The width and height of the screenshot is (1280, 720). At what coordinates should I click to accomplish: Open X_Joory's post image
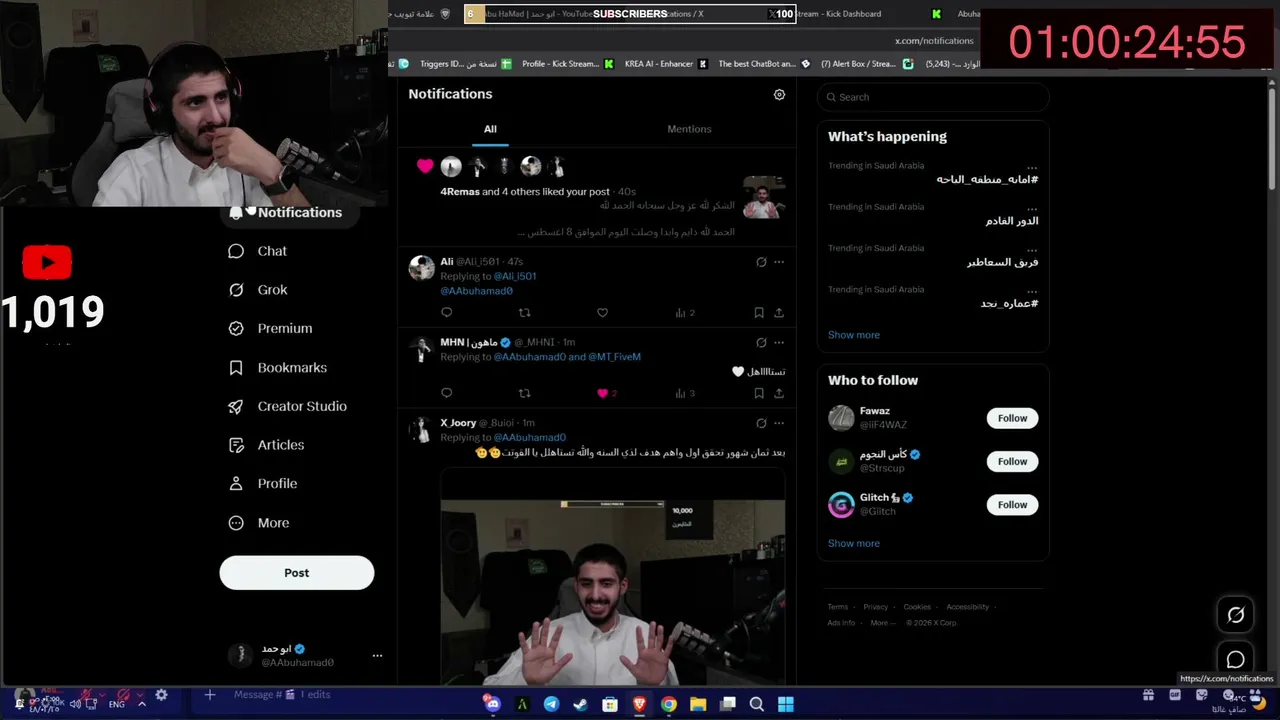[x=613, y=577]
